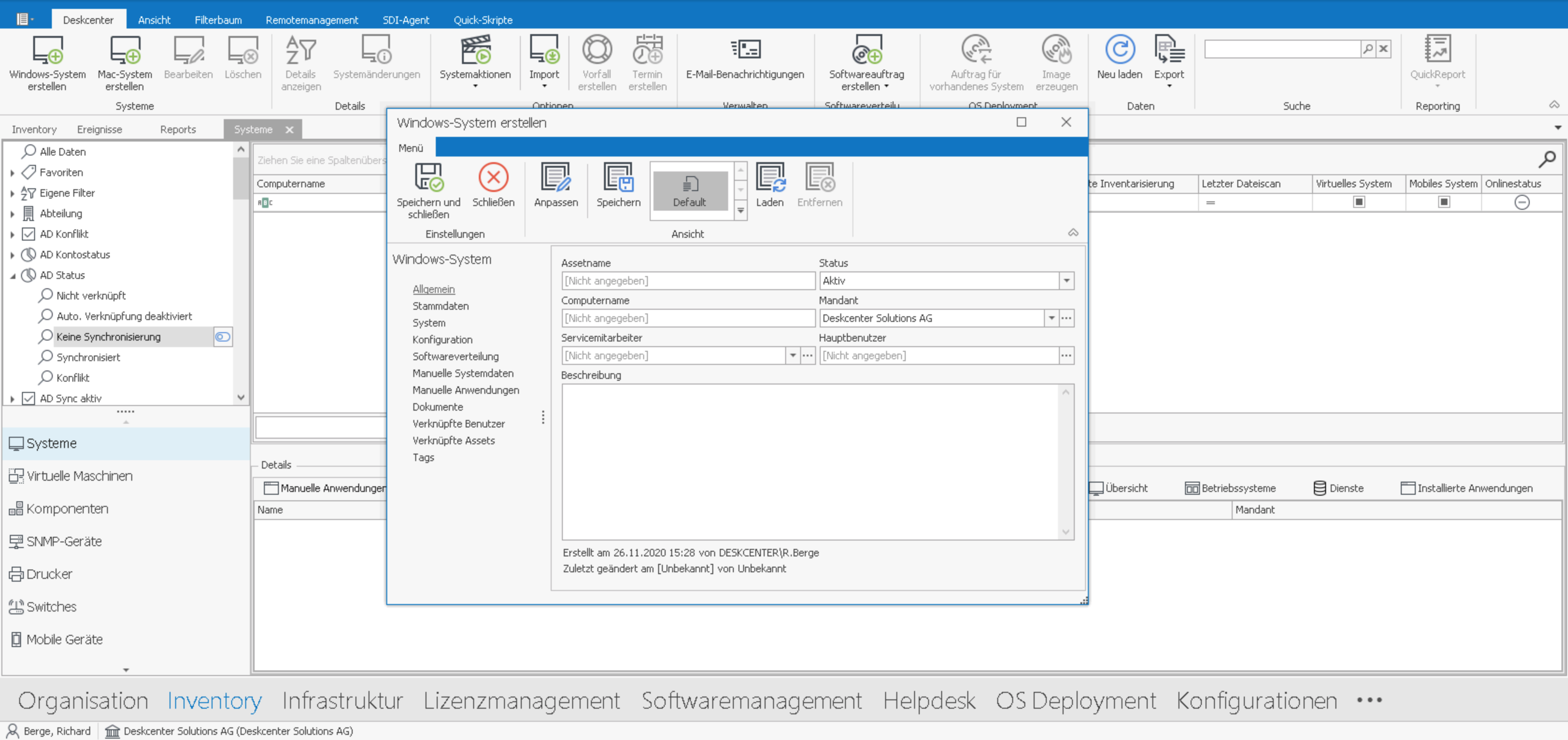This screenshot has height=740, width=1568.
Task: Open the Mandant dropdown arrow
Action: (x=1051, y=318)
